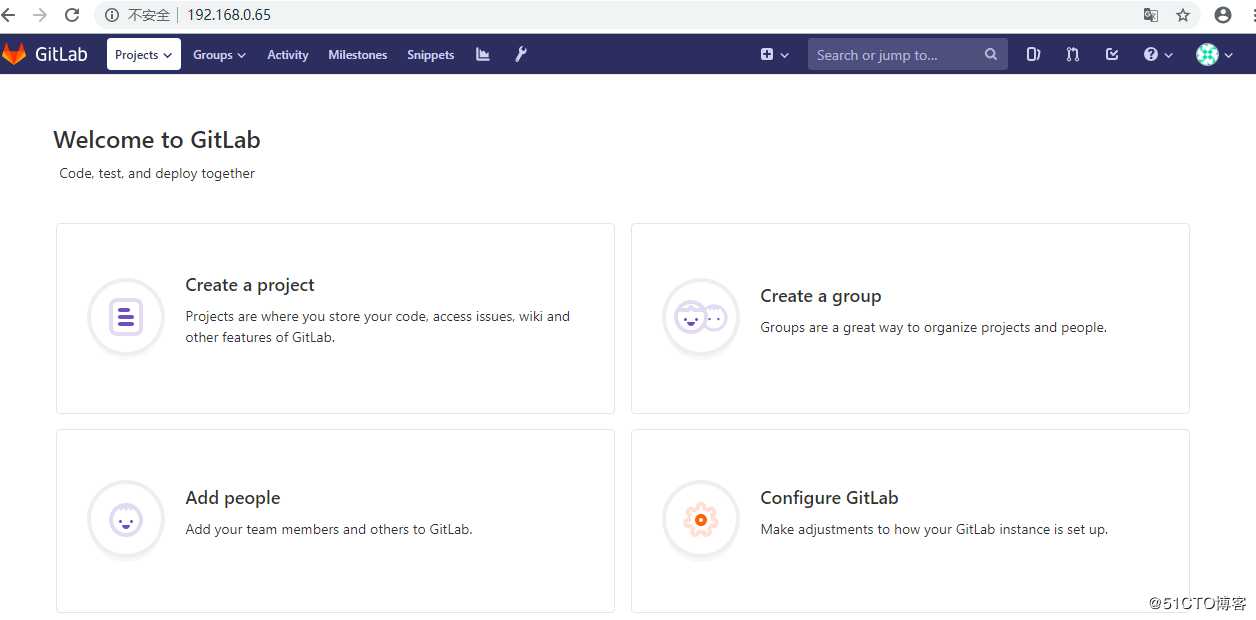Click the Create a group card title
The width and height of the screenshot is (1256, 620).
tap(821, 296)
